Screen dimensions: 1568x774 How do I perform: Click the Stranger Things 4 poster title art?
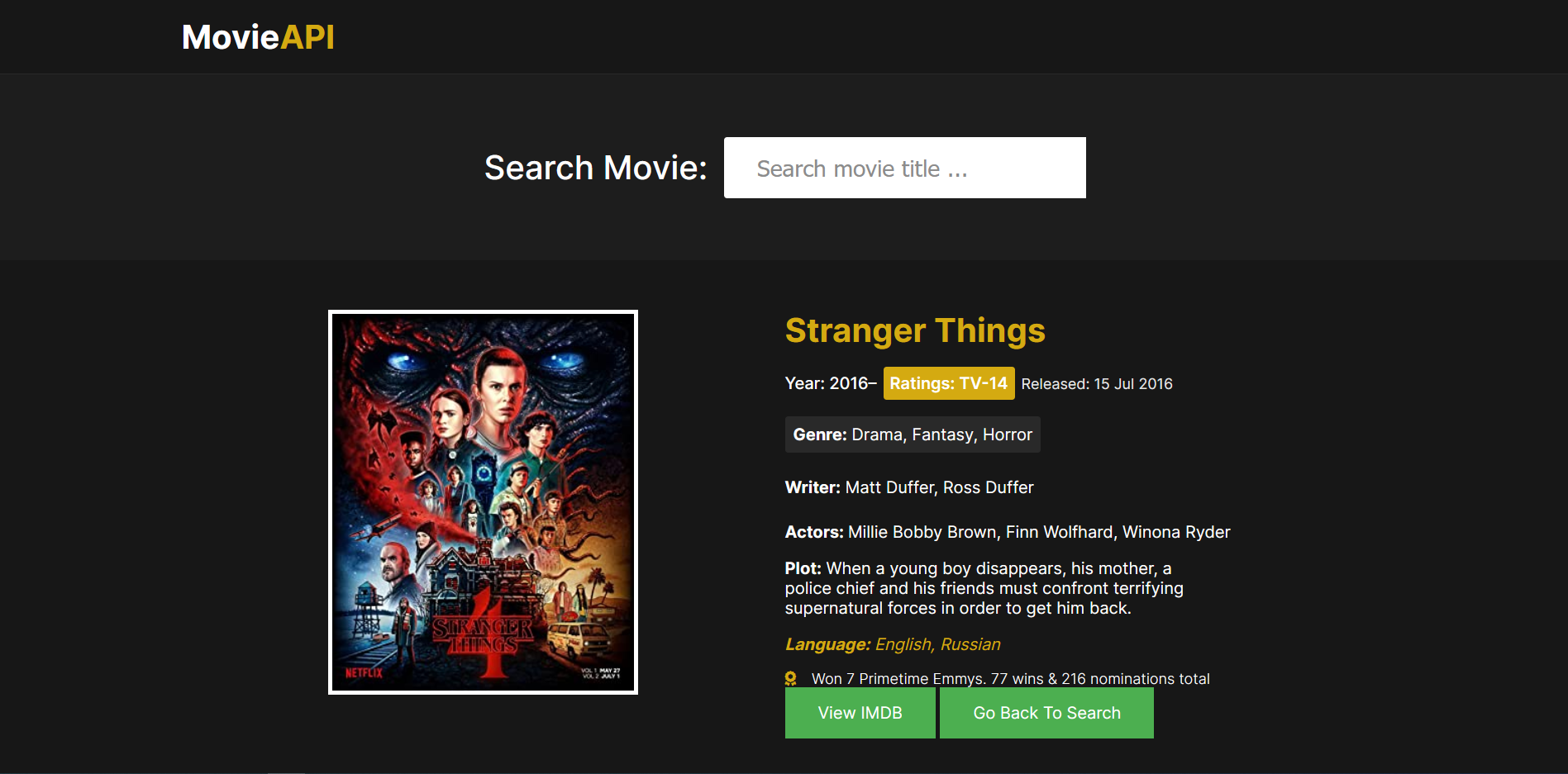(484, 640)
